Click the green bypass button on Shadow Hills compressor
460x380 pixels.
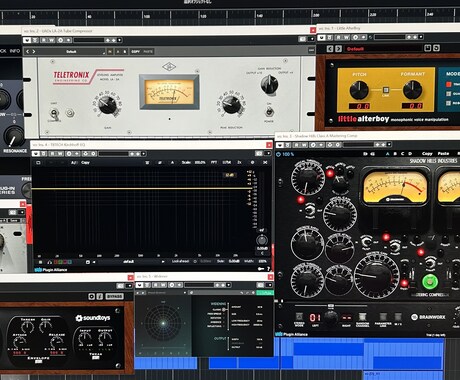(430, 282)
